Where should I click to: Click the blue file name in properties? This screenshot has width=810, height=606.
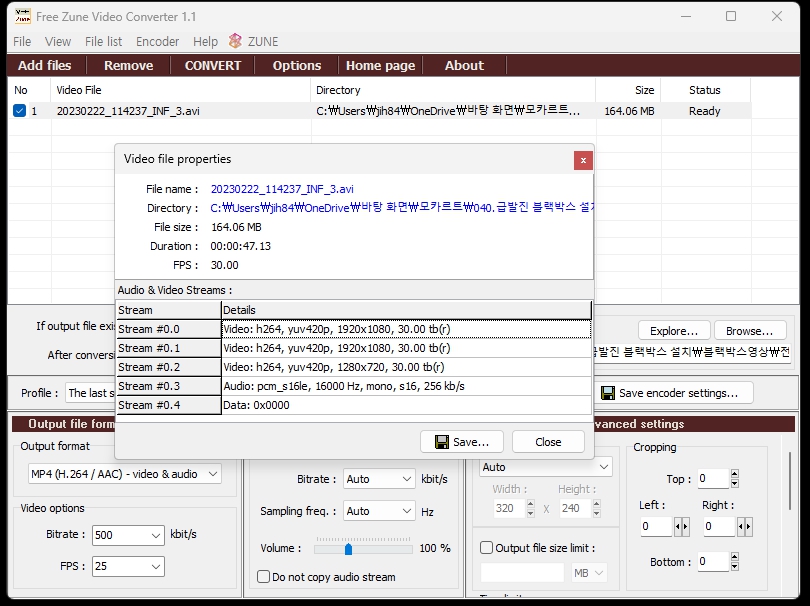point(282,189)
